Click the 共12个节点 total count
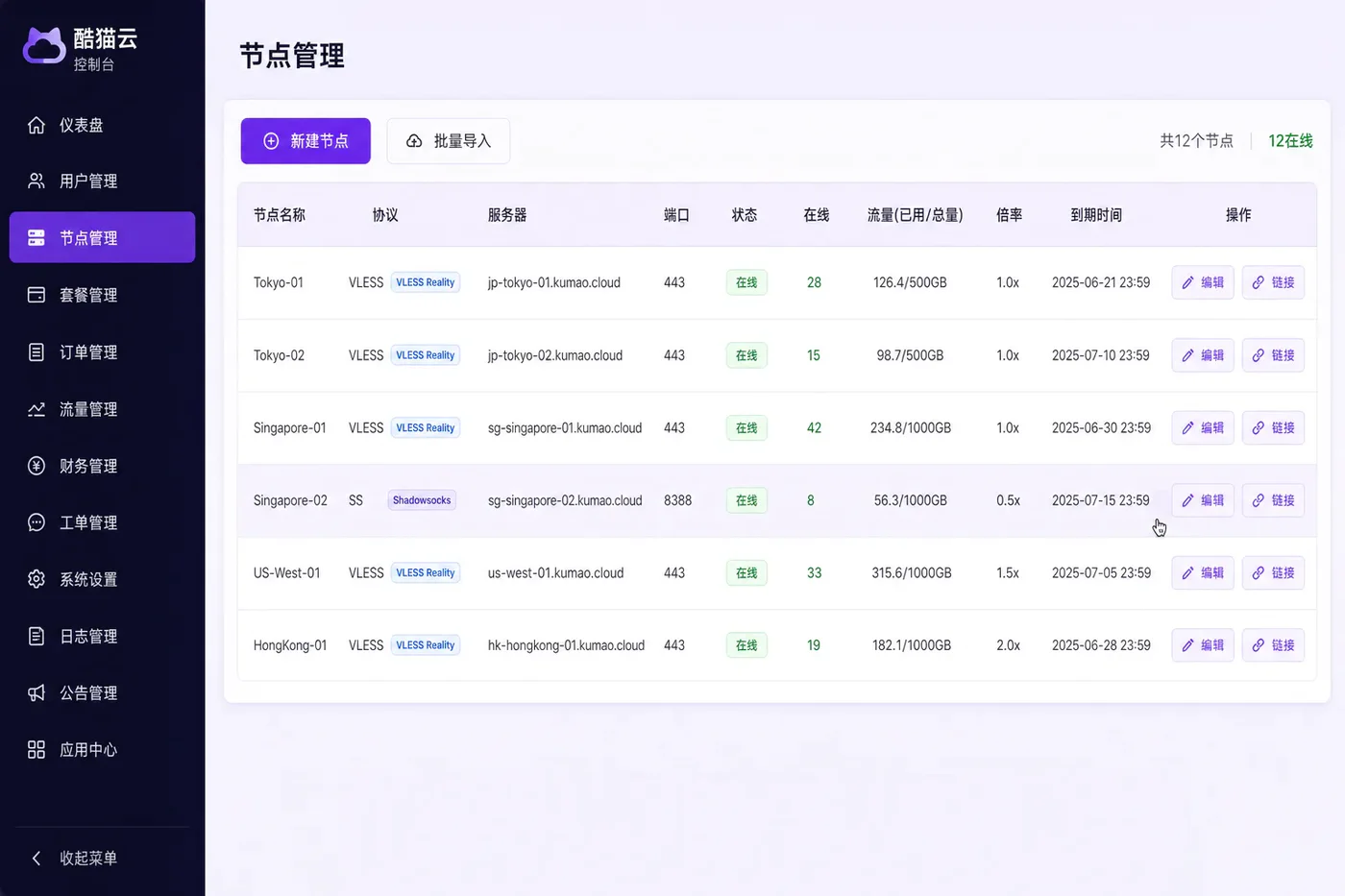Image resolution: width=1345 pixels, height=896 pixels. coord(1196,141)
